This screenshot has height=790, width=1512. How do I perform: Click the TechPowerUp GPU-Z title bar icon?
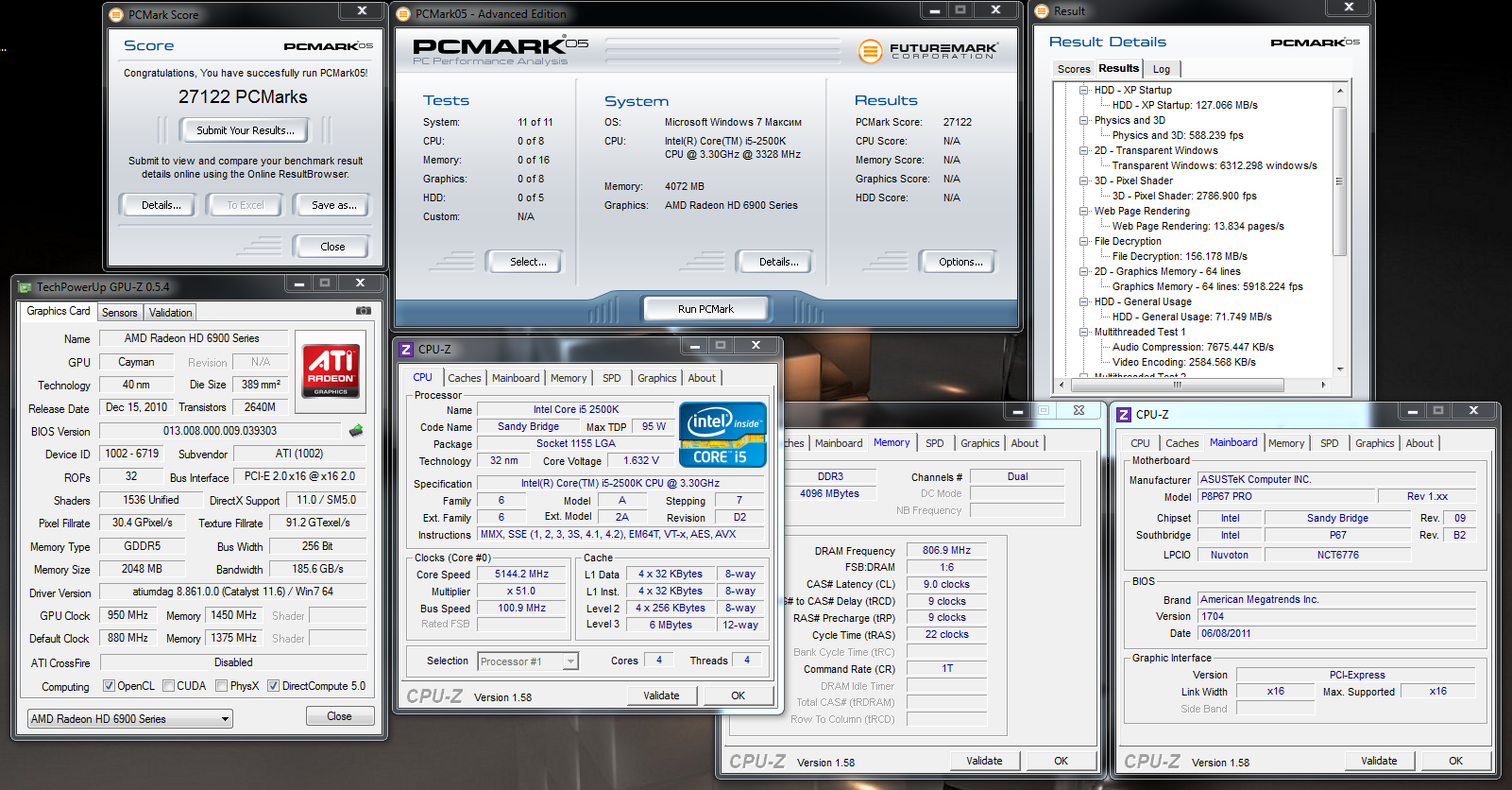click(25, 286)
